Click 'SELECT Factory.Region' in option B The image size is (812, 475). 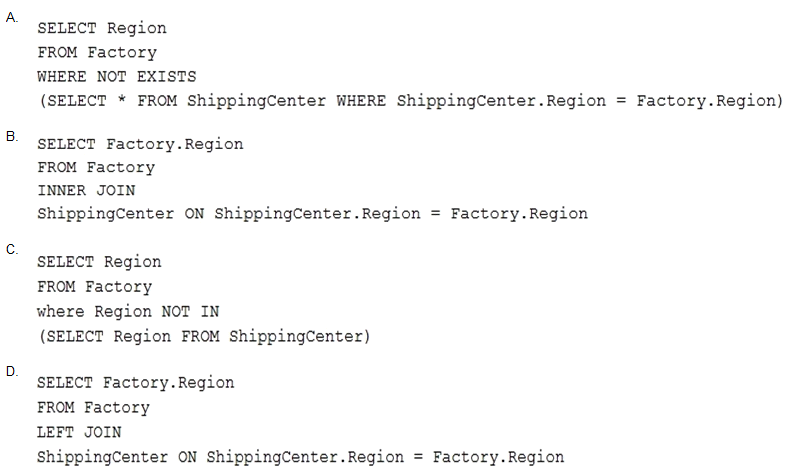[140, 144]
